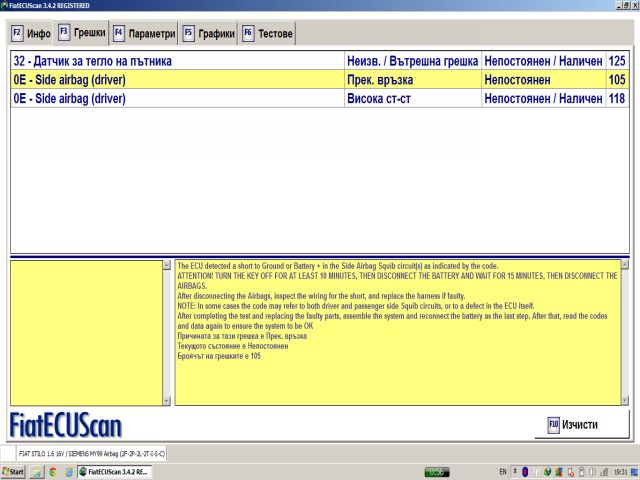
Task: Select Side airbag (driver) Висока ст-ст row
Action: pyautogui.click(x=176, y=99)
